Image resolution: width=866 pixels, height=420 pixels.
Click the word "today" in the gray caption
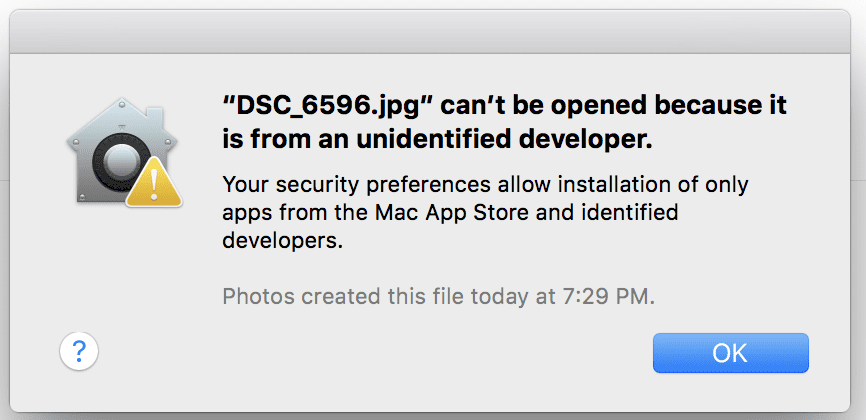(x=498, y=298)
